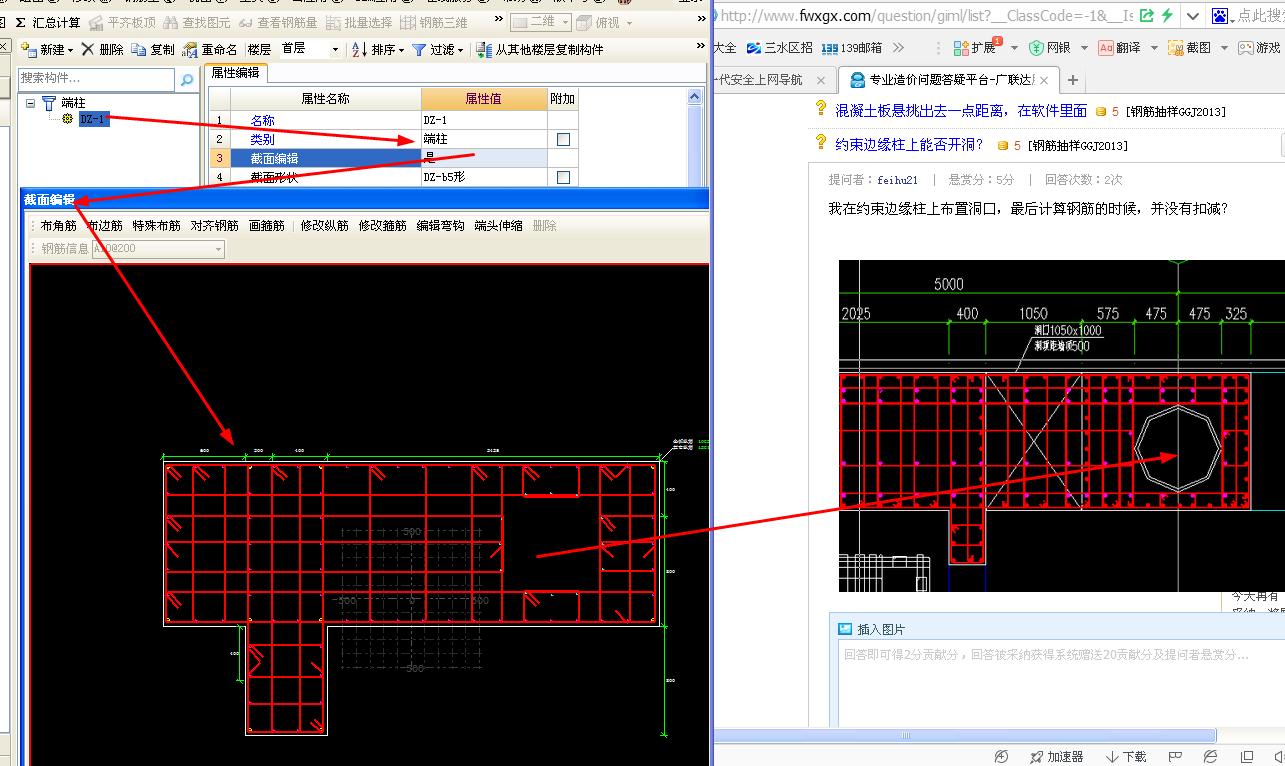Click the 查看钢筋量 toolbar button
Image resolution: width=1285 pixels, height=766 pixels.
coord(277,22)
